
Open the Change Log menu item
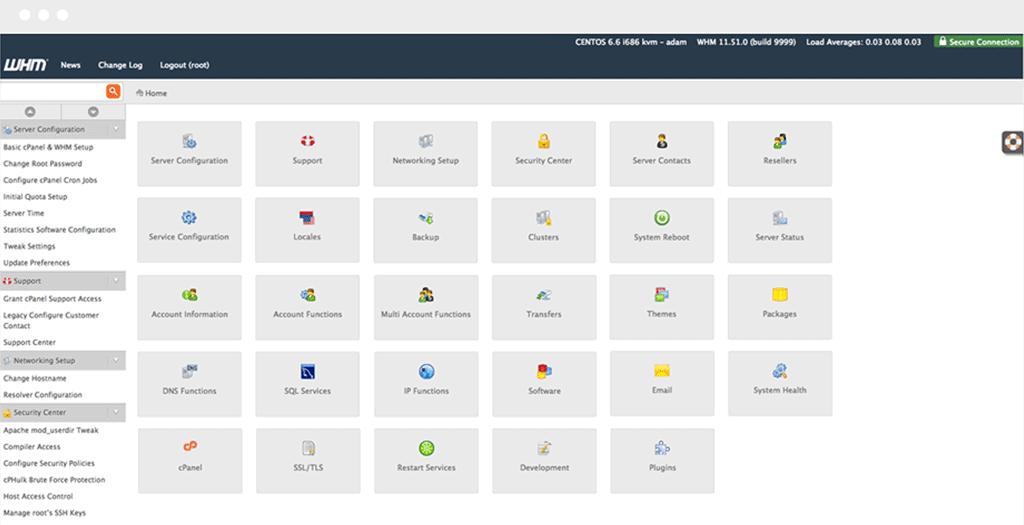coord(120,65)
